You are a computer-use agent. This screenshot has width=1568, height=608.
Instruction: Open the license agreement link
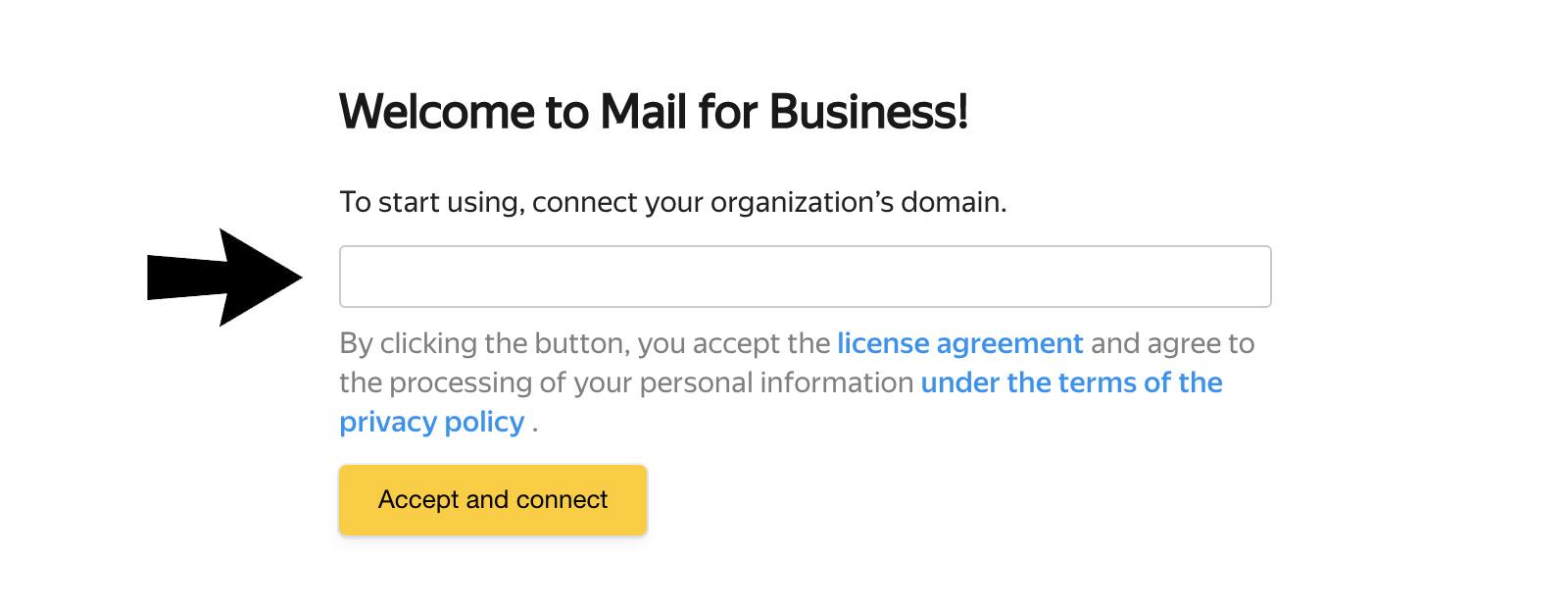[959, 343]
